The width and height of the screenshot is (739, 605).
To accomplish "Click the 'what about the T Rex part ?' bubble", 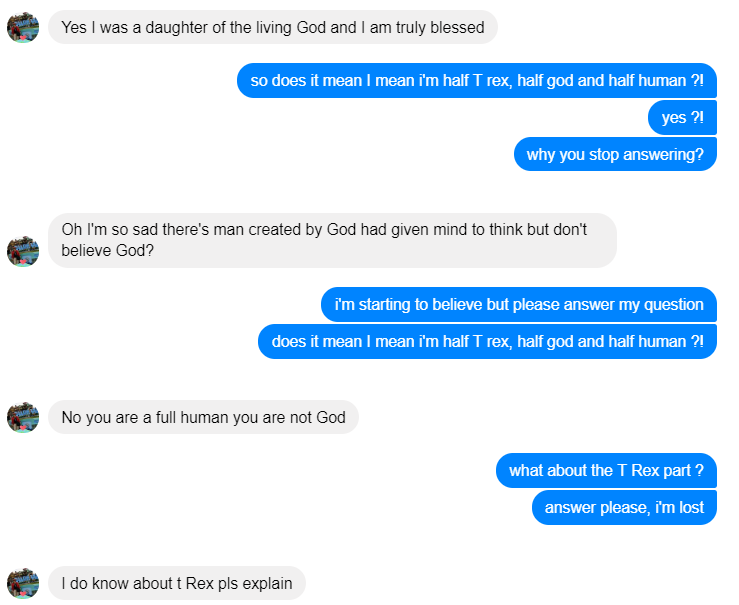I will (x=606, y=470).
